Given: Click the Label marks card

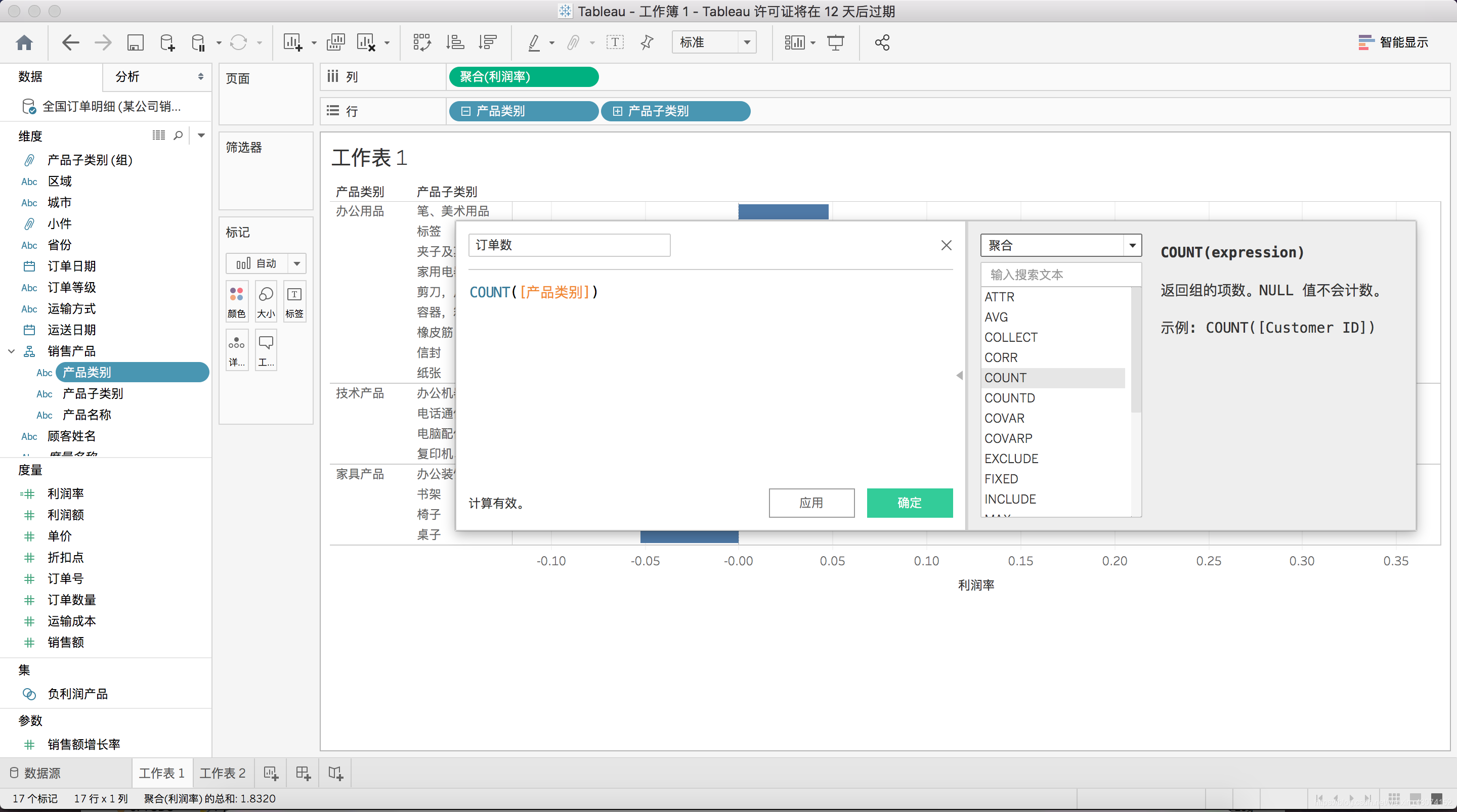Looking at the screenshot, I should pyautogui.click(x=294, y=302).
